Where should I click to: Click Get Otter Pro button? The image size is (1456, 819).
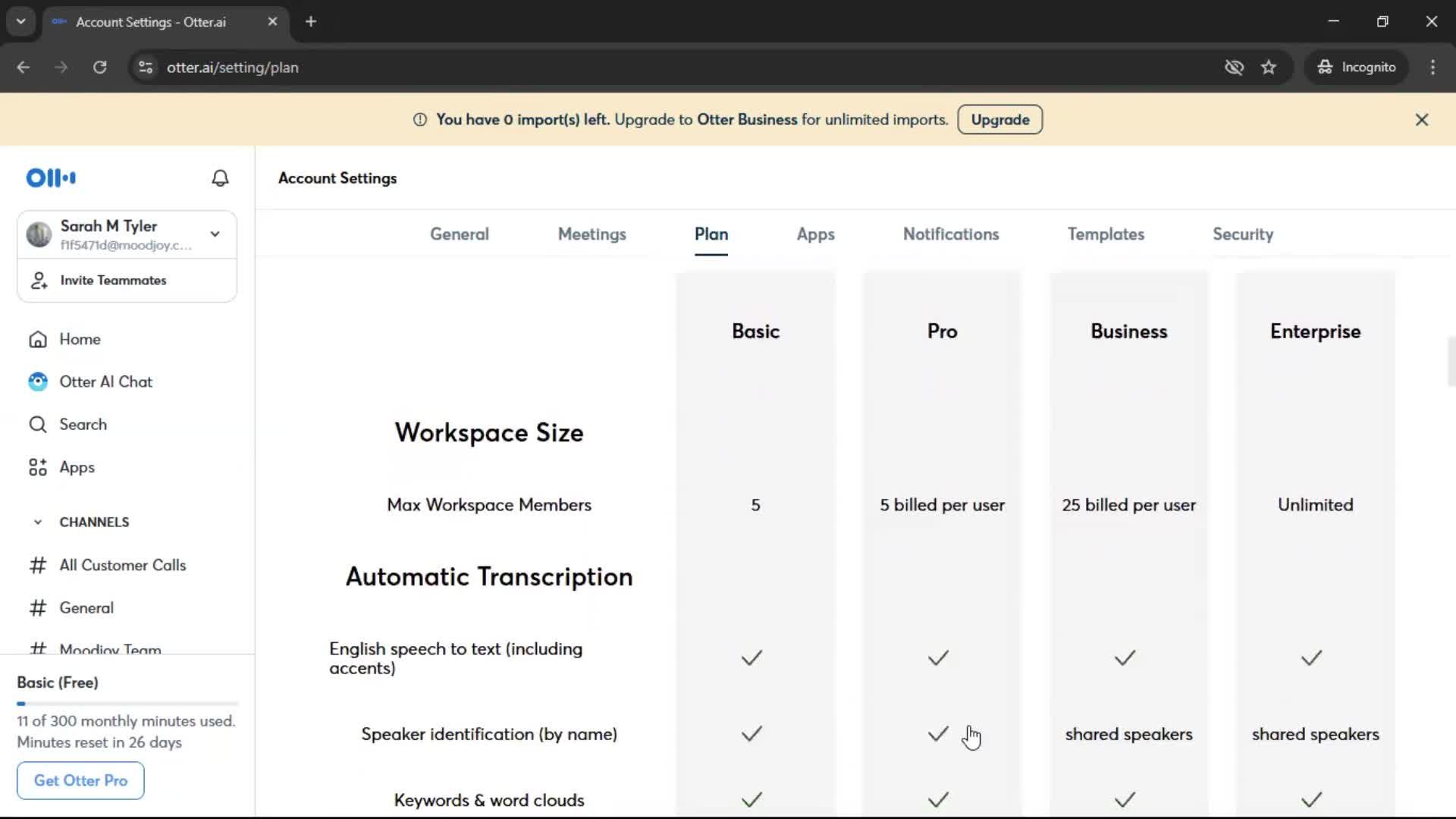pos(80,780)
